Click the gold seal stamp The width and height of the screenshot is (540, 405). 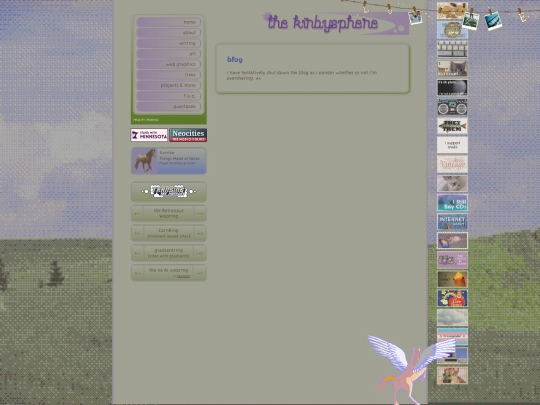click(x=452, y=30)
